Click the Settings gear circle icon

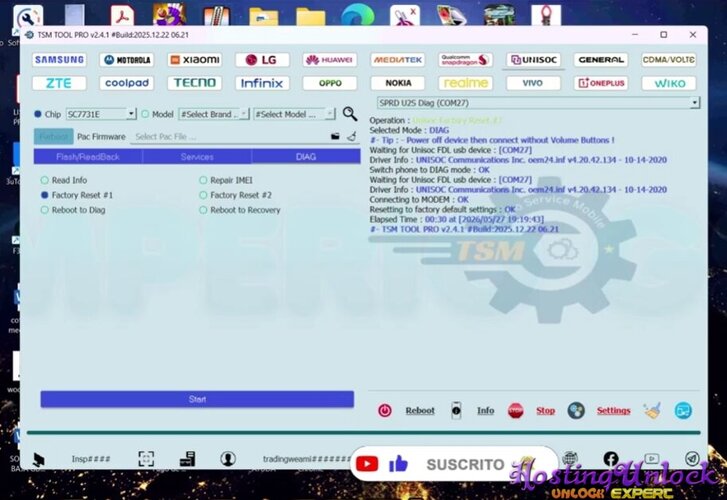click(576, 410)
